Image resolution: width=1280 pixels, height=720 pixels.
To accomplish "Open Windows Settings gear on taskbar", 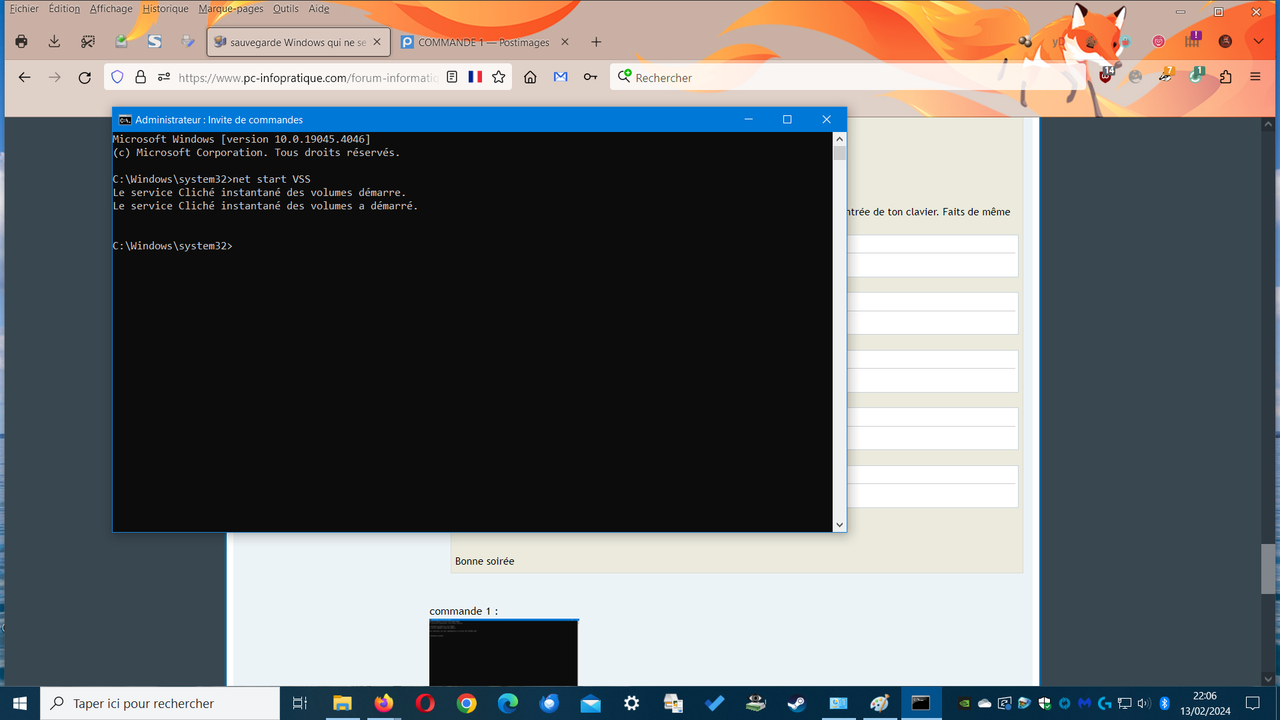I will (x=631, y=703).
